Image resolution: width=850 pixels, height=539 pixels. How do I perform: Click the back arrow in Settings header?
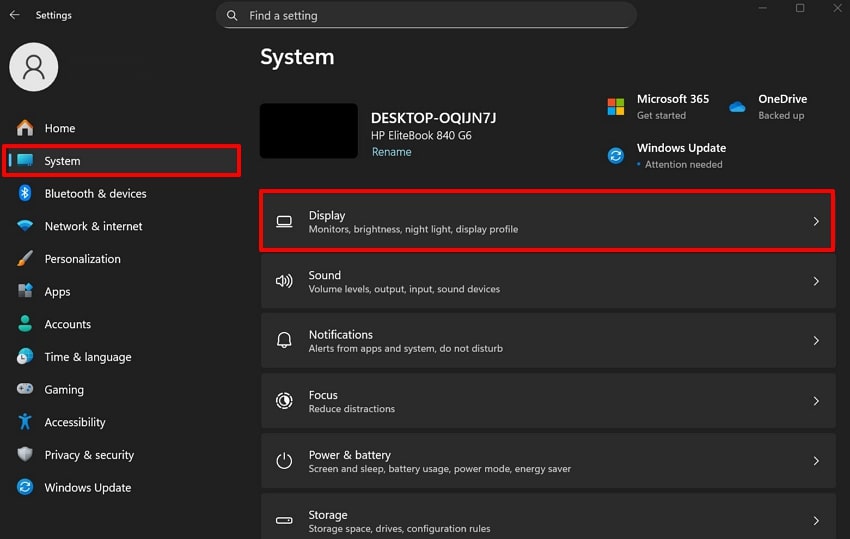(15, 15)
